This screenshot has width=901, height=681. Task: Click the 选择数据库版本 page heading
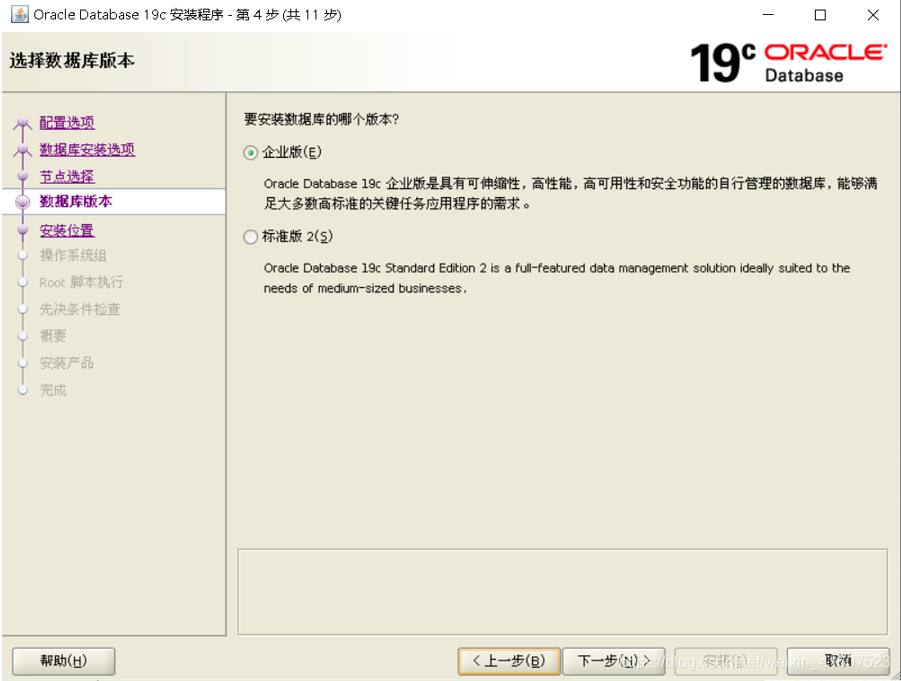click(x=72, y=60)
